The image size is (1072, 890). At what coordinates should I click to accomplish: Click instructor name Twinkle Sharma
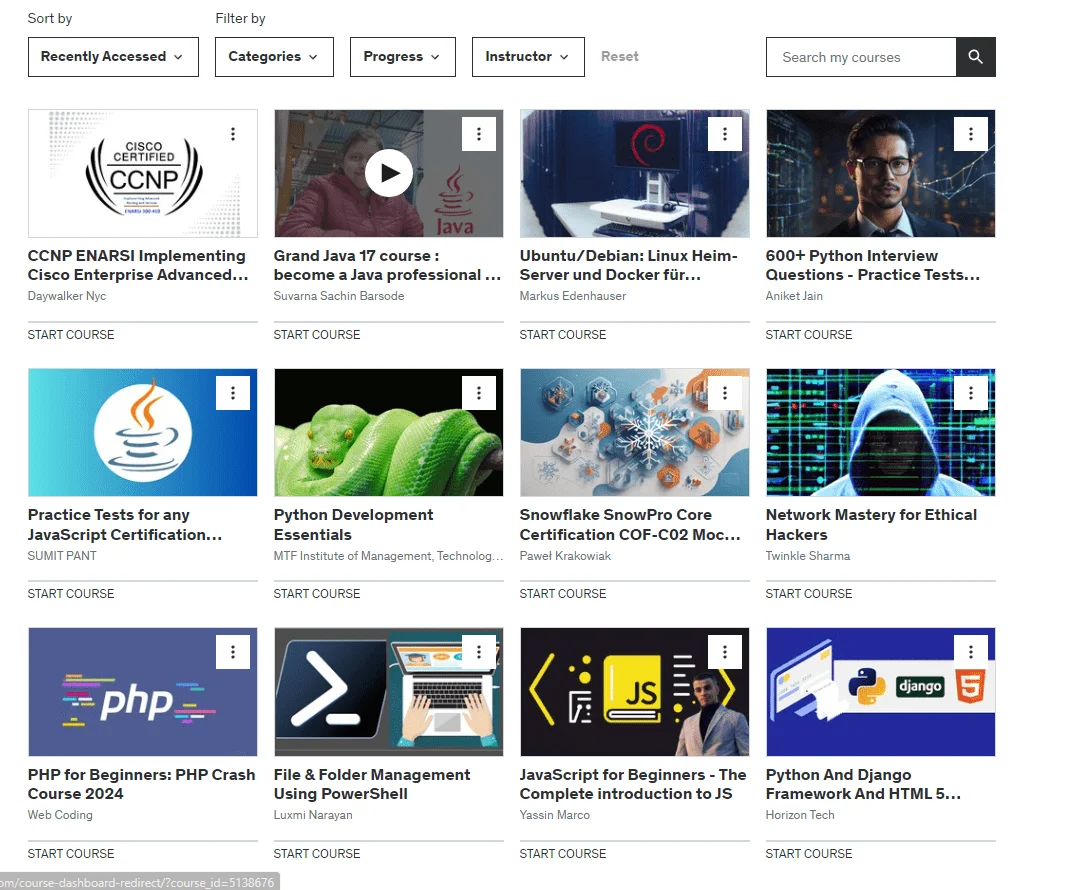pyautogui.click(x=808, y=556)
